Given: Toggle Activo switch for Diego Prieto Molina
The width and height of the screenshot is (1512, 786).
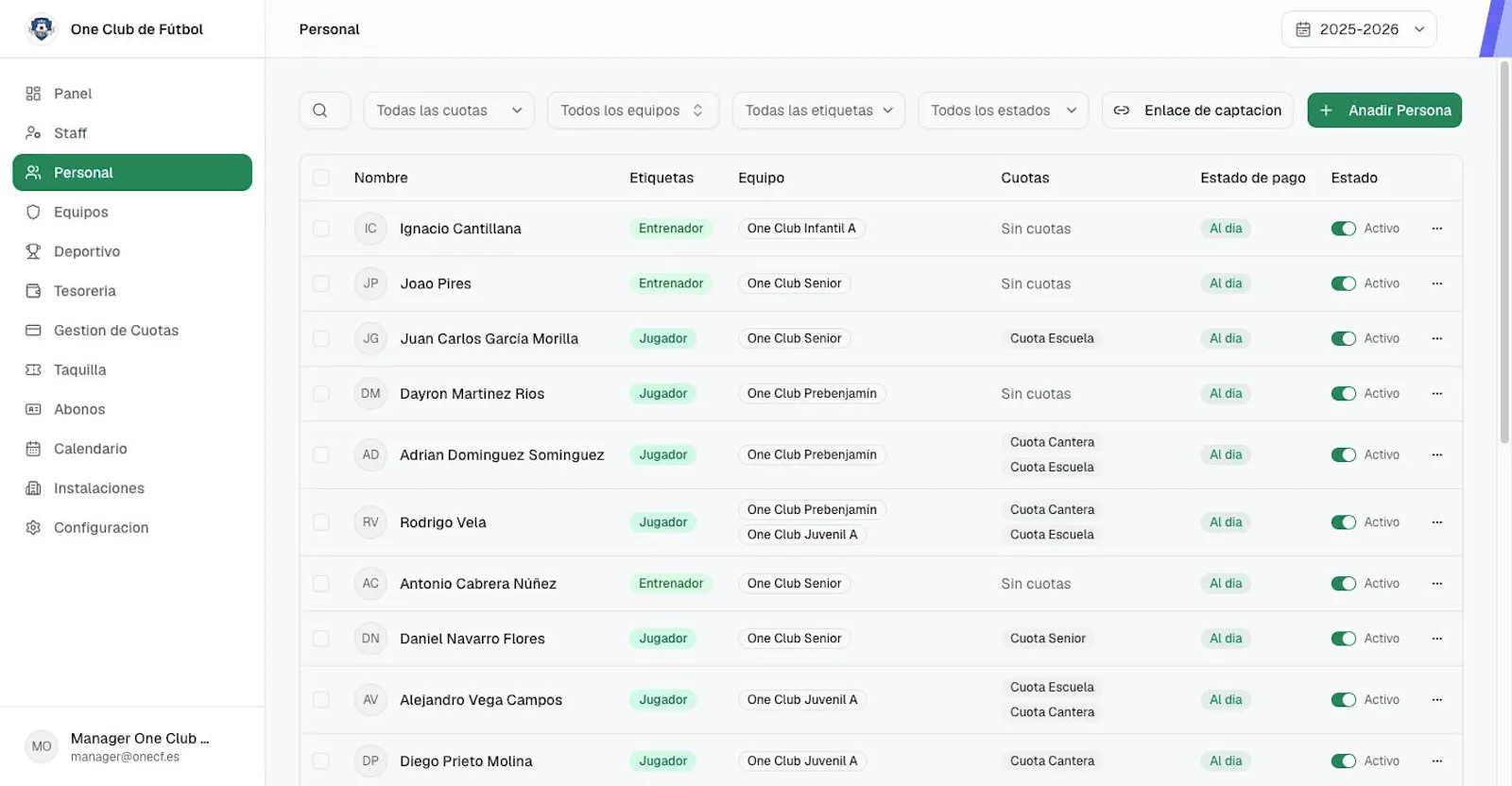Looking at the screenshot, I should [1343, 761].
